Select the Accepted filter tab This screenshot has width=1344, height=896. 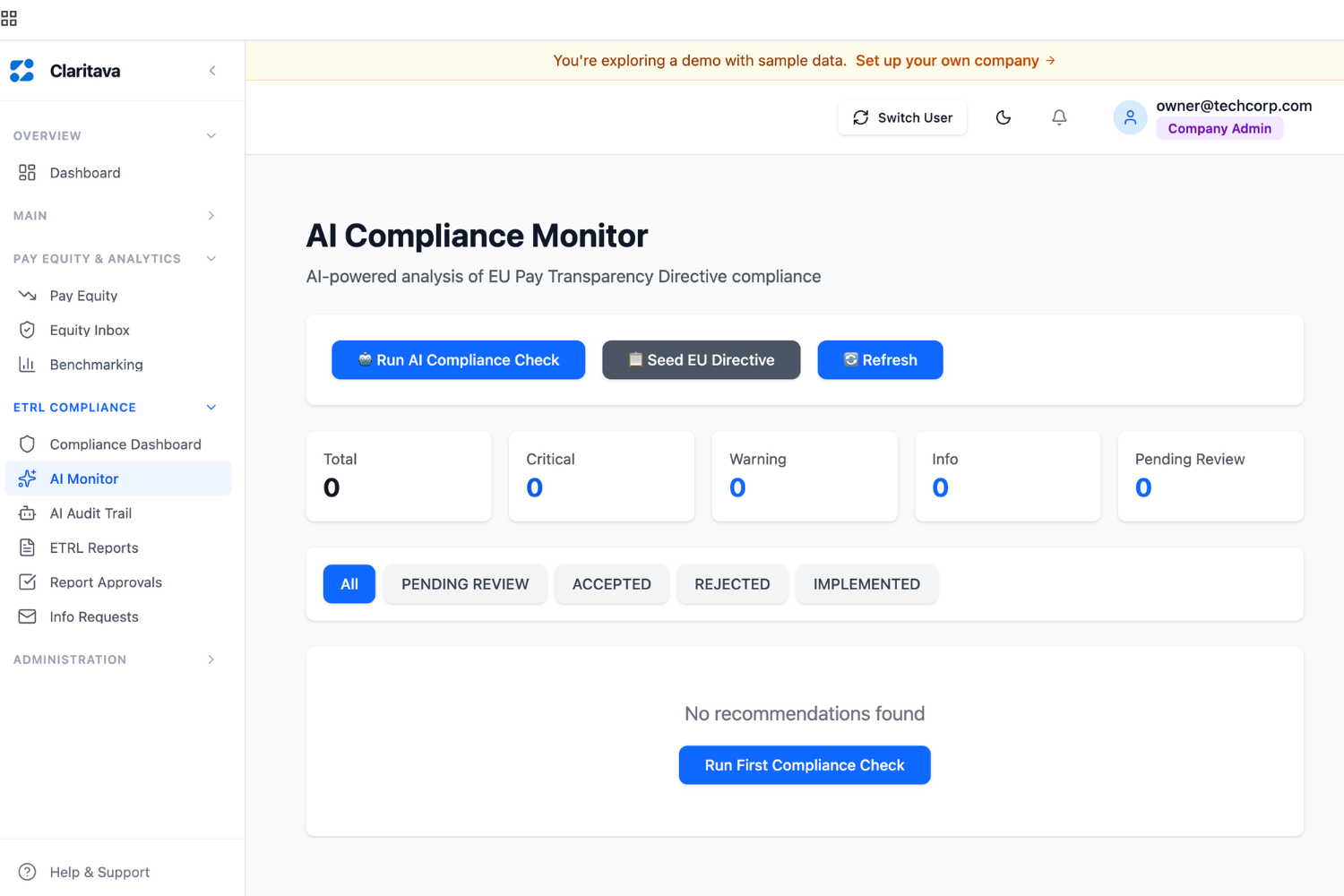(x=612, y=584)
